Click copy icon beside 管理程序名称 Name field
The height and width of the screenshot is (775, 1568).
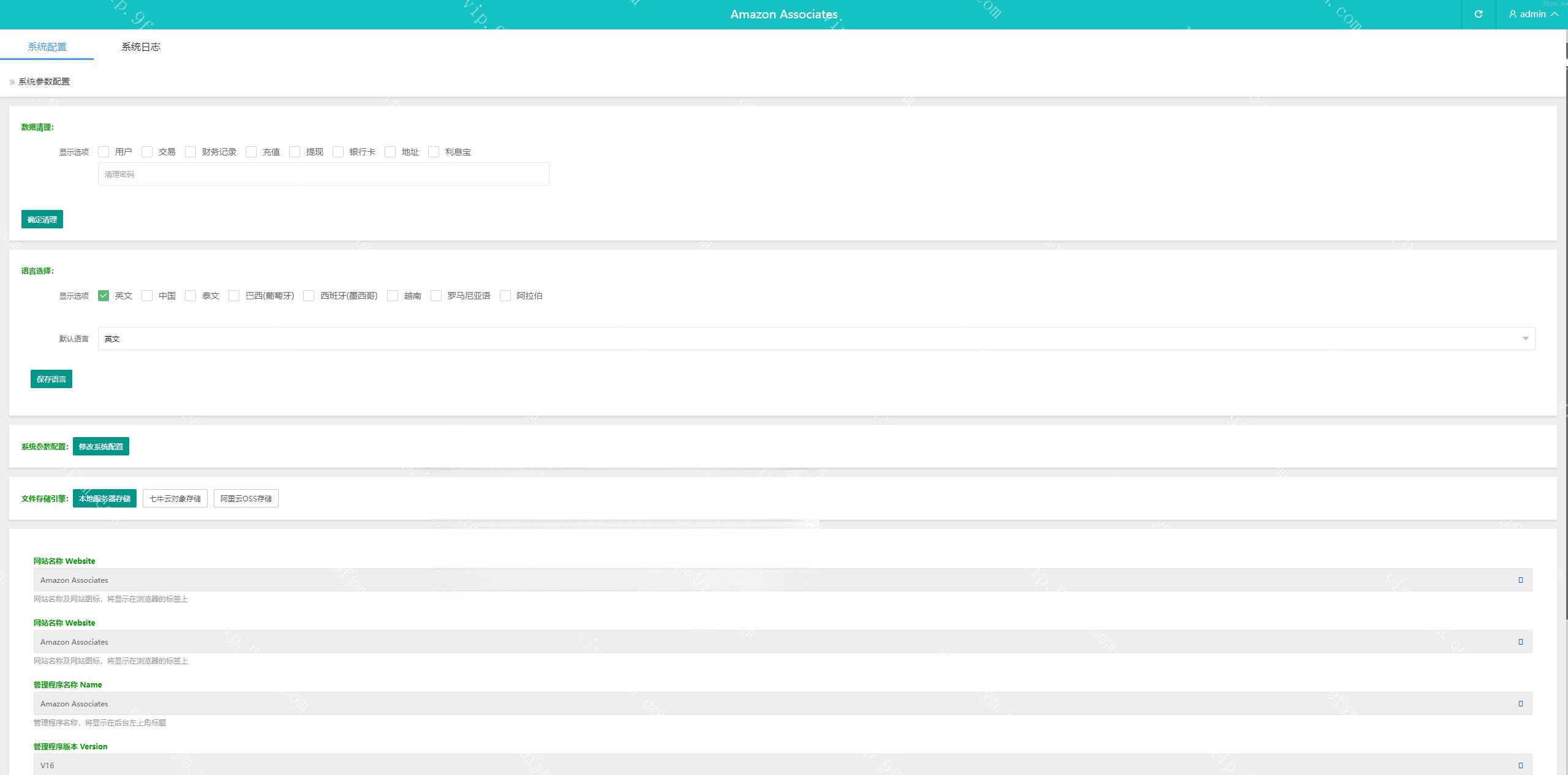point(1520,703)
